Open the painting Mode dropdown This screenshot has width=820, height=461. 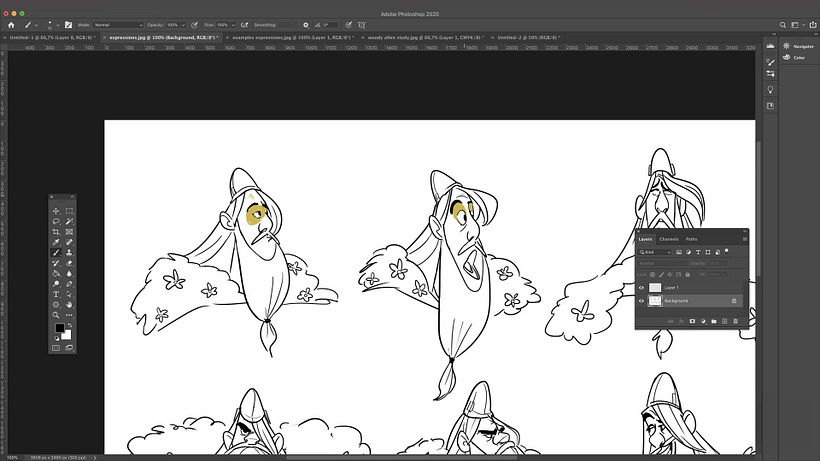(x=118, y=25)
